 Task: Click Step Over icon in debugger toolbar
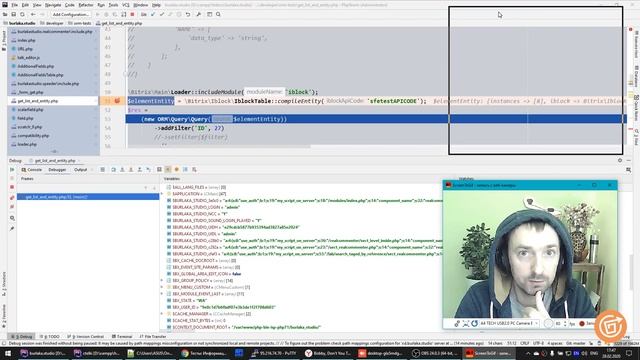[113, 169]
